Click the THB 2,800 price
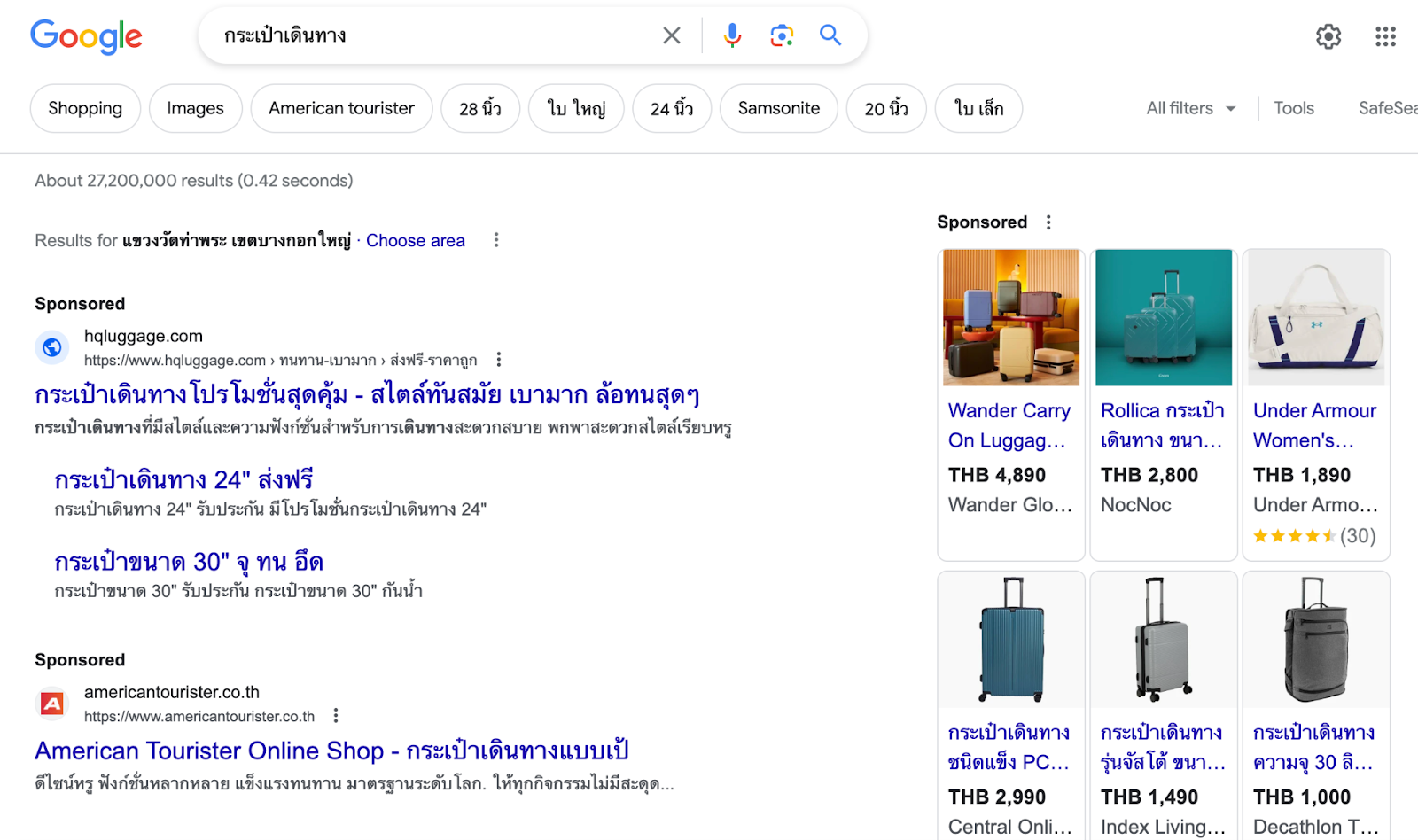Image resolution: width=1418 pixels, height=840 pixels. click(x=1149, y=475)
